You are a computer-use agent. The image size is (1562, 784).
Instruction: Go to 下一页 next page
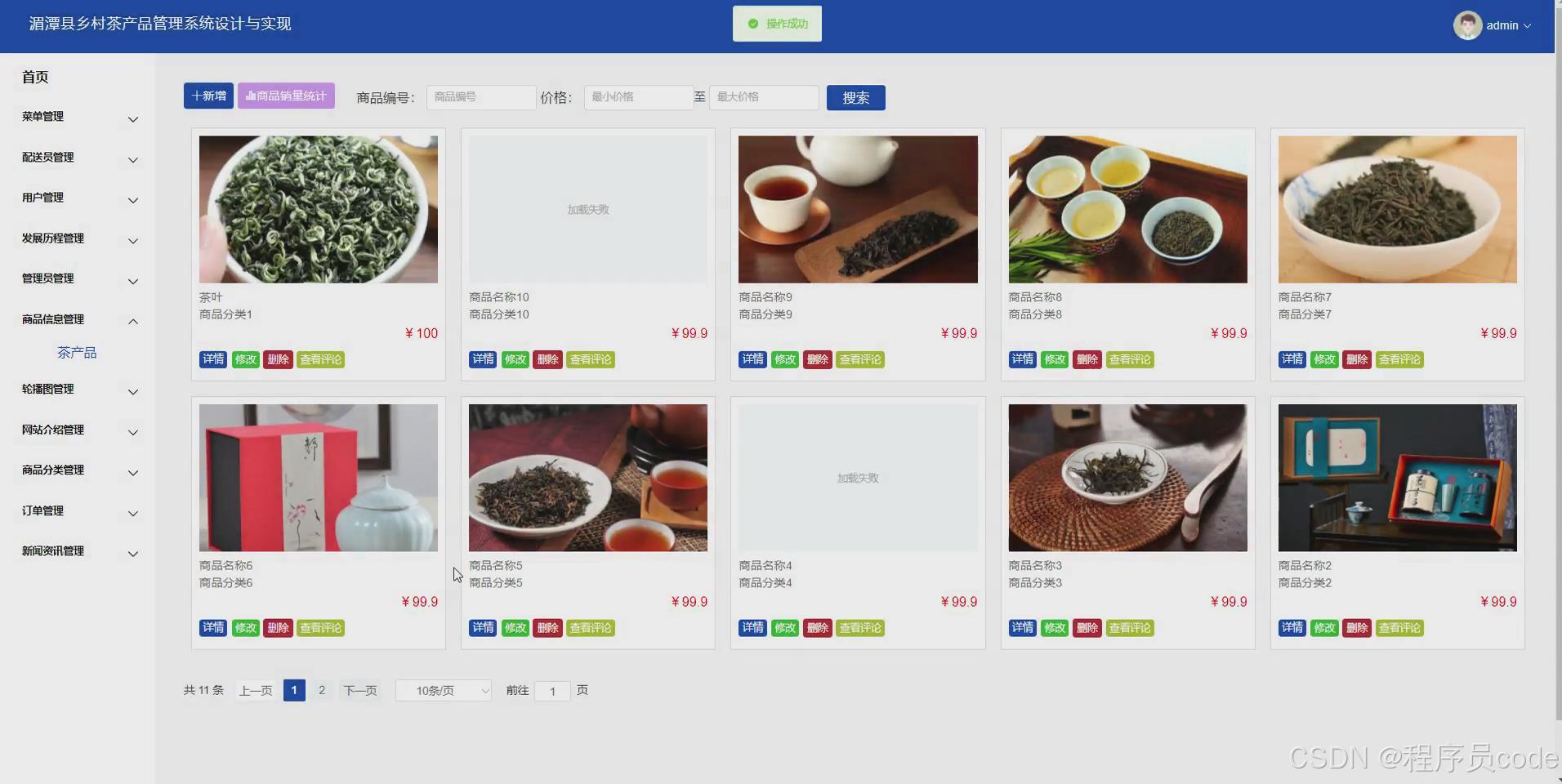click(360, 691)
